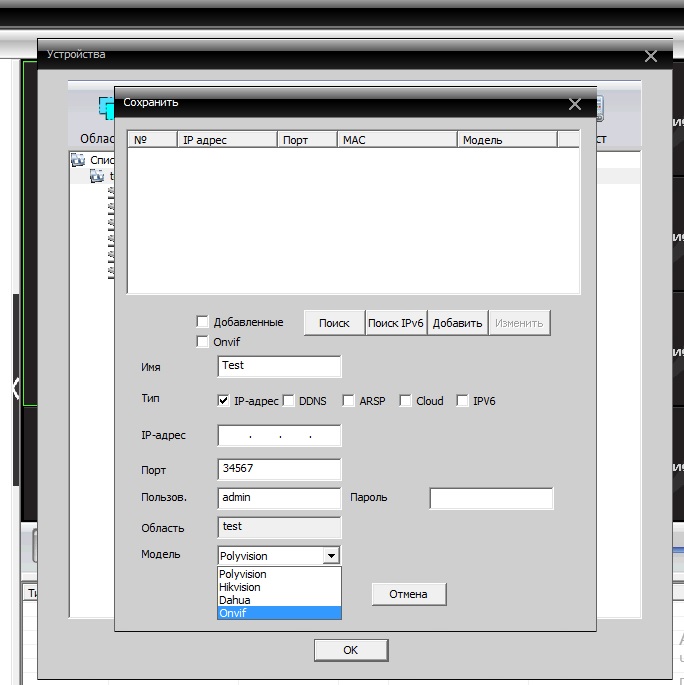The image size is (684, 685).
Task: Sort by the IP адрес column header
Action: (x=227, y=140)
